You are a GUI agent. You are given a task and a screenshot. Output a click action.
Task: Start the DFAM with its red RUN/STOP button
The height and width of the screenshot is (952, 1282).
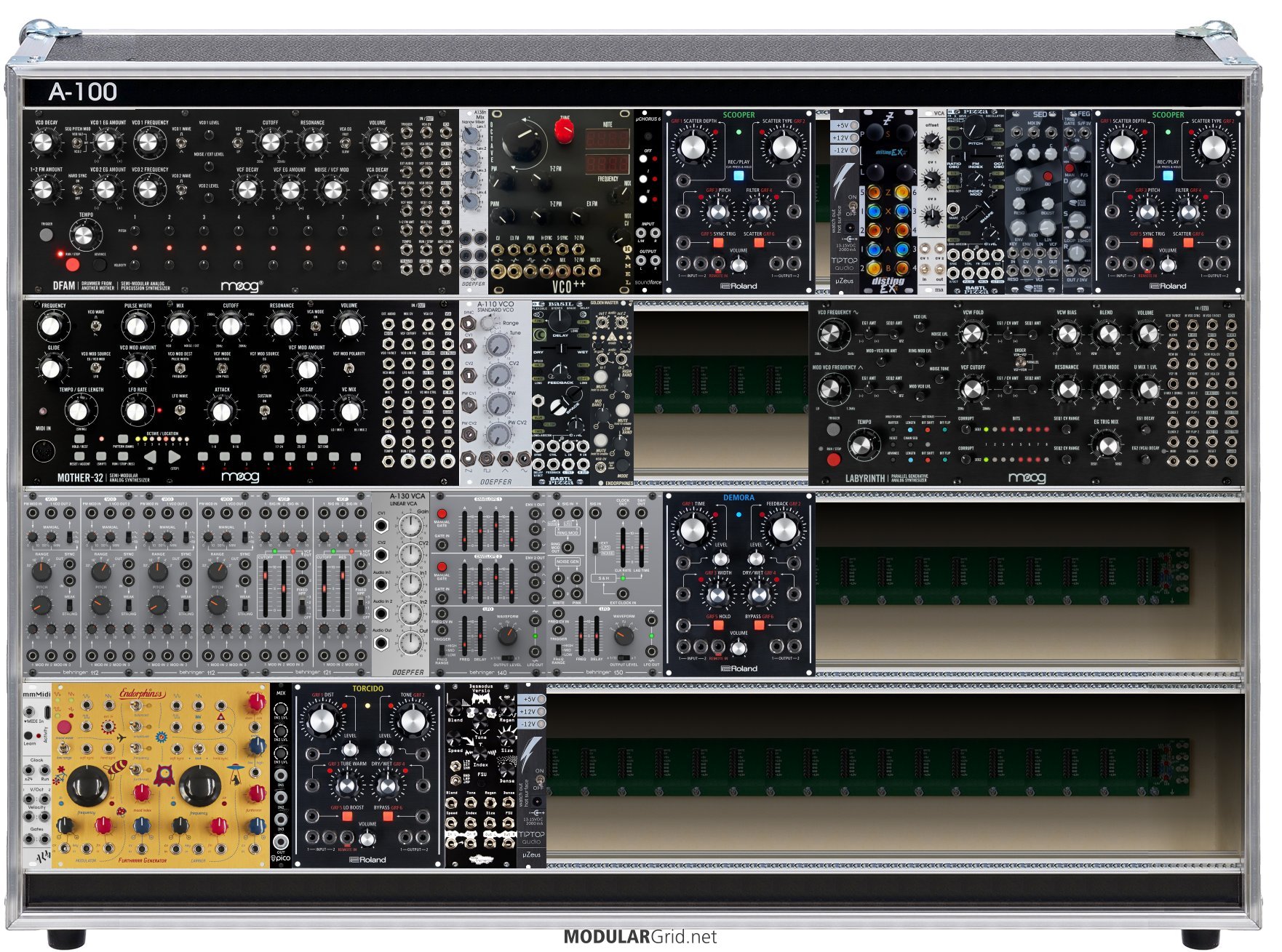click(72, 264)
